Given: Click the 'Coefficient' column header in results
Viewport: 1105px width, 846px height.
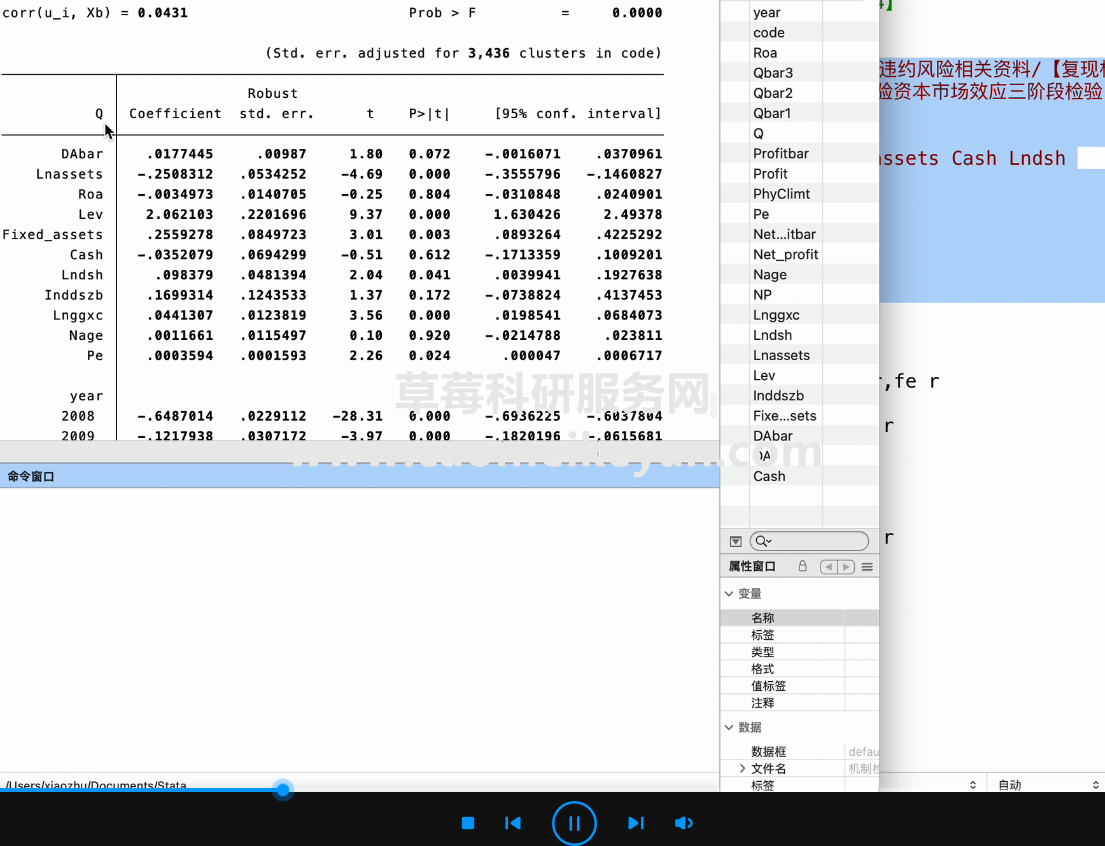Looking at the screenshot, I should 175,114.
